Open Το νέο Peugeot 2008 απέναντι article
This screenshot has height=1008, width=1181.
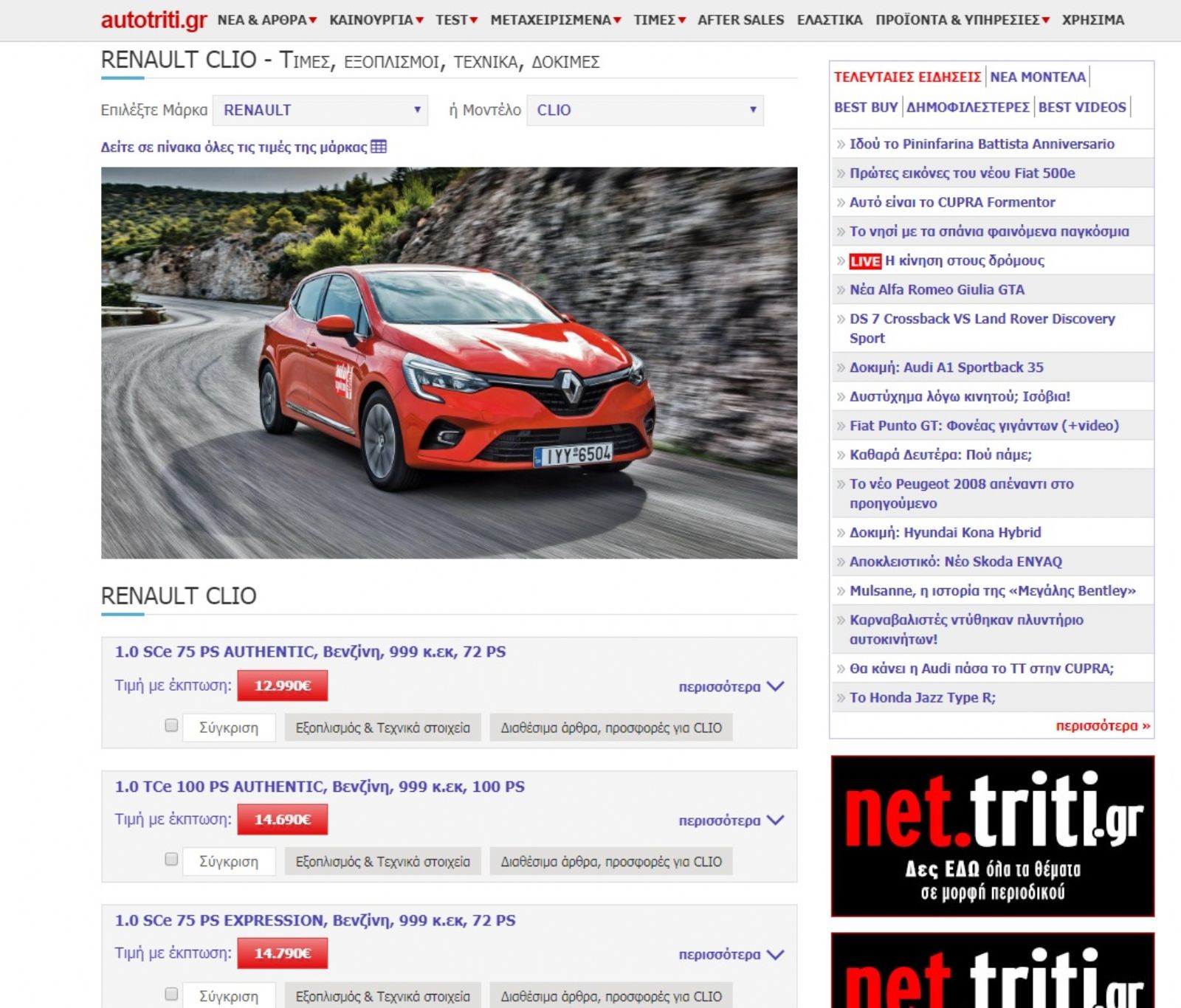[x=961, y=494]
